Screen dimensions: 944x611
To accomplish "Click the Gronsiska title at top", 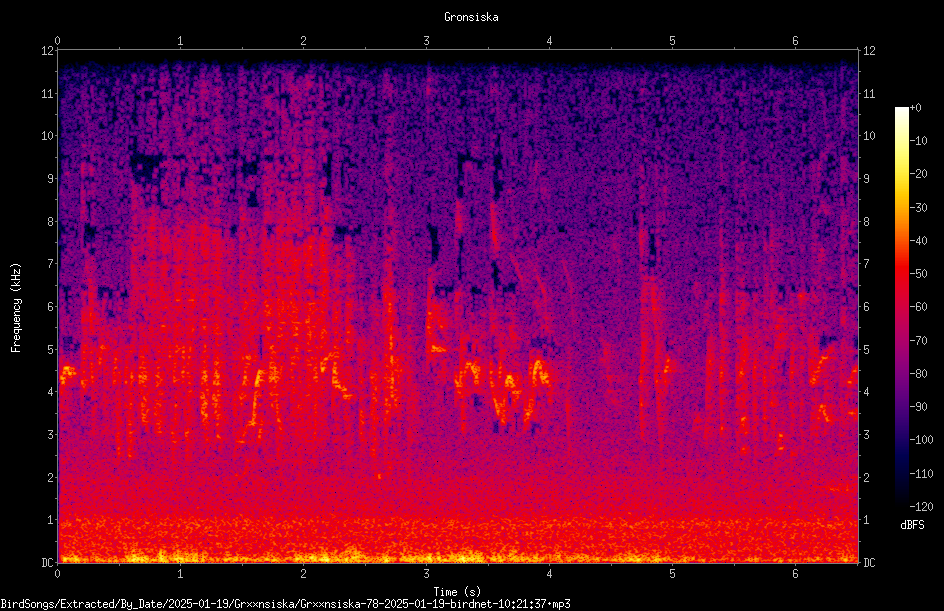I will point(471,17).
